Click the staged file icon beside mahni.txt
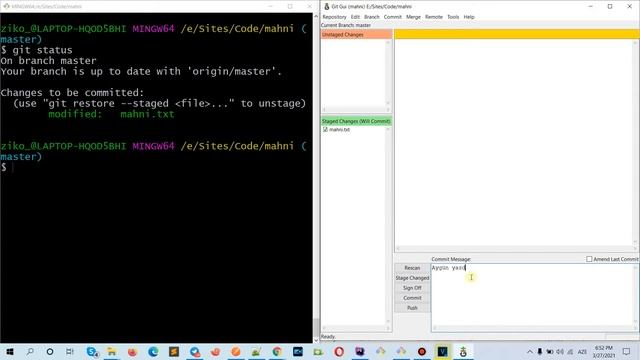 pyautogui.click(x=325, y=129)
